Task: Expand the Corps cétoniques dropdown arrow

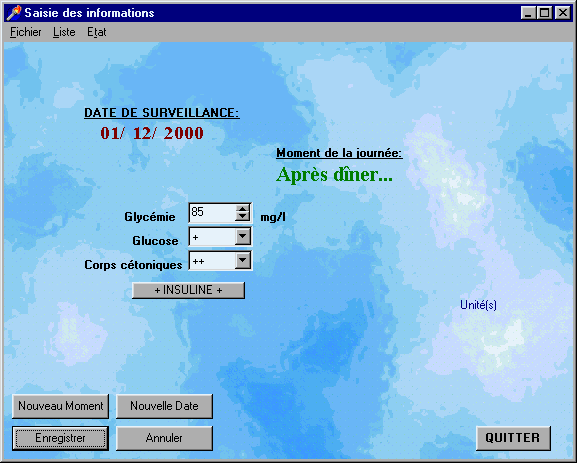Action: click(x=243, y=260)
